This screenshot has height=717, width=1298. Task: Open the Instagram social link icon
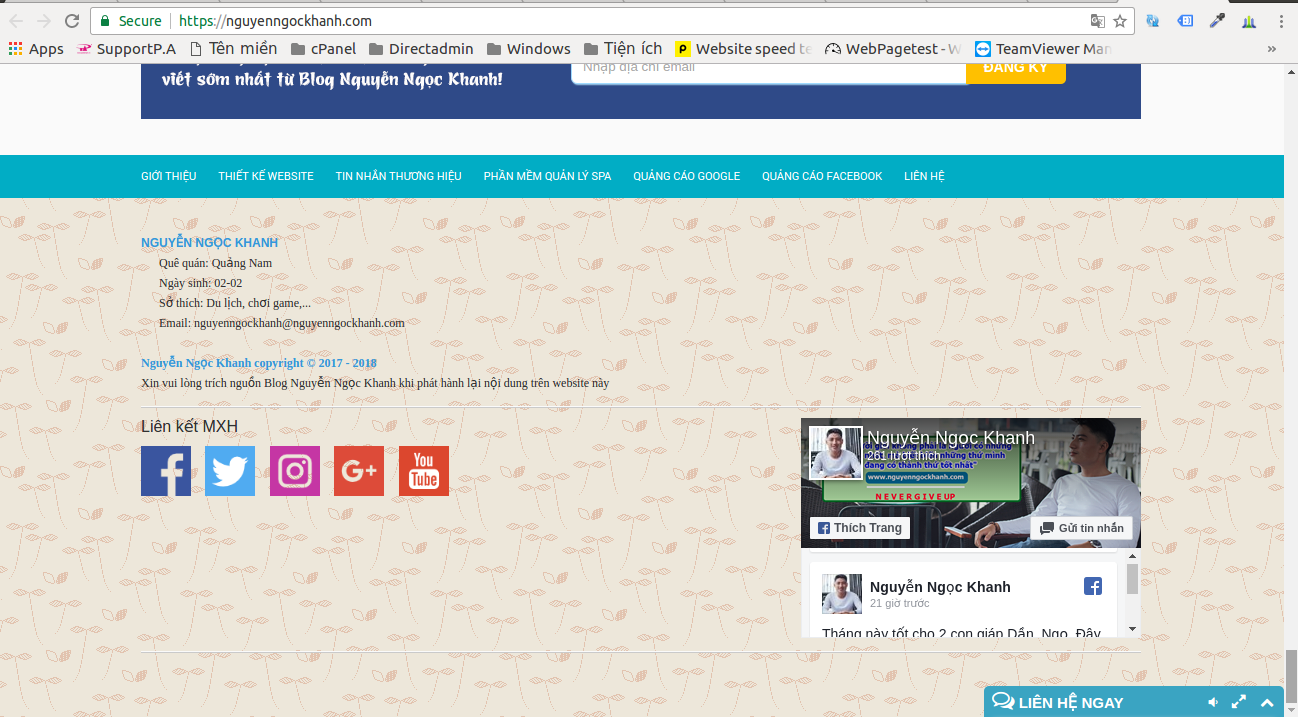[295, 471]
